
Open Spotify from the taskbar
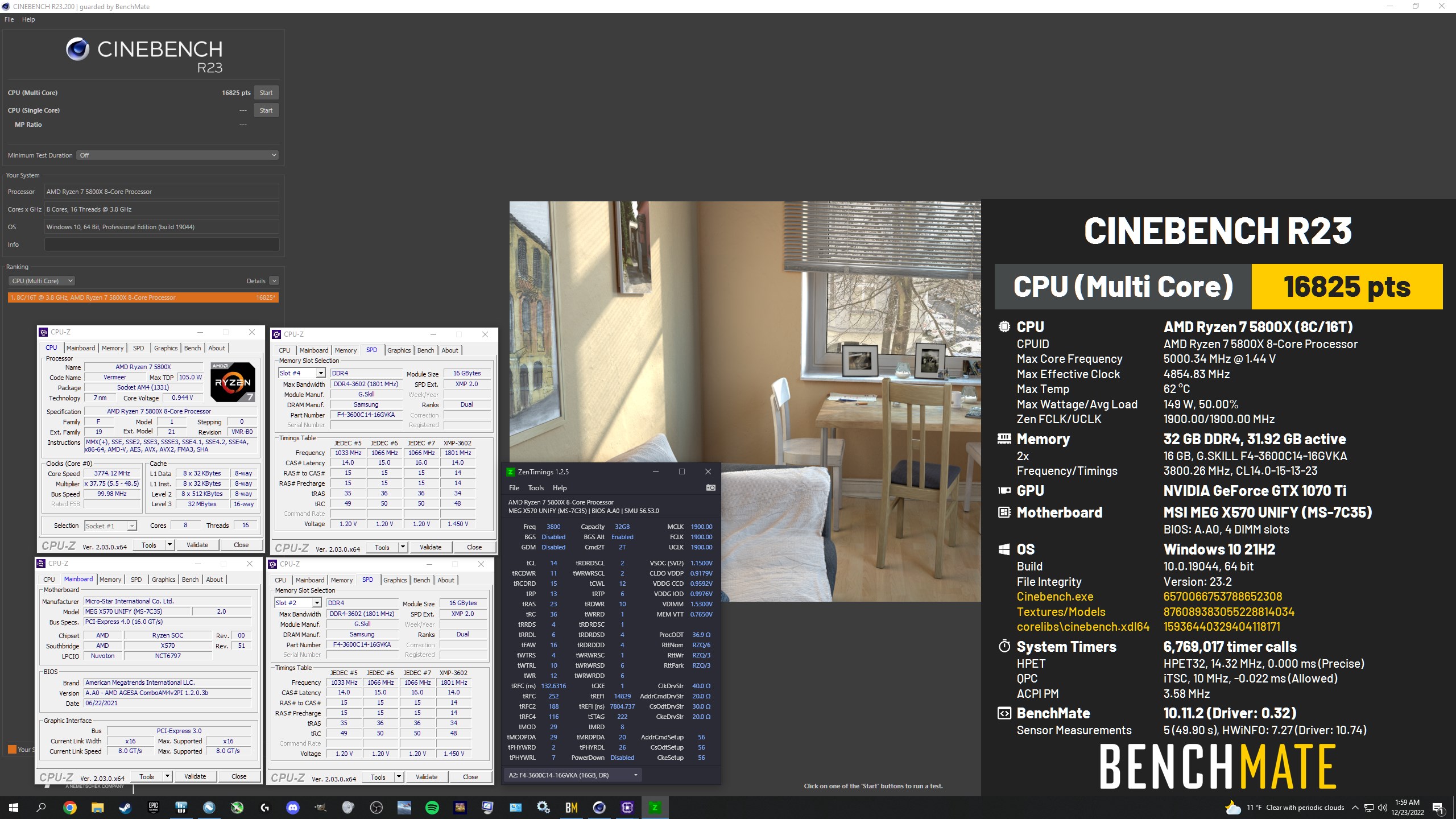[432, 807]
